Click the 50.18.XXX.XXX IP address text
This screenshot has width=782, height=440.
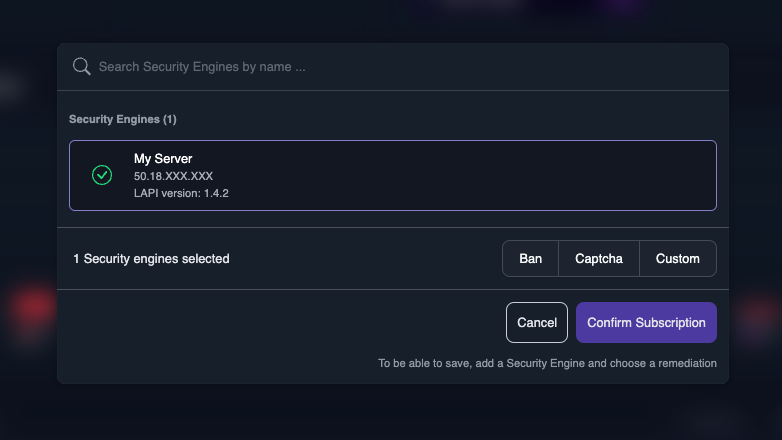pyautogui.click(x=173, y=176)
